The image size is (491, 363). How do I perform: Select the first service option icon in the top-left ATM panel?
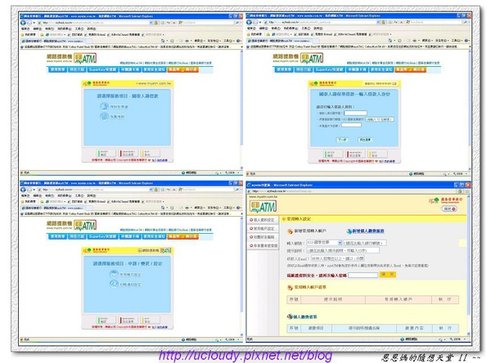point(104,106)
